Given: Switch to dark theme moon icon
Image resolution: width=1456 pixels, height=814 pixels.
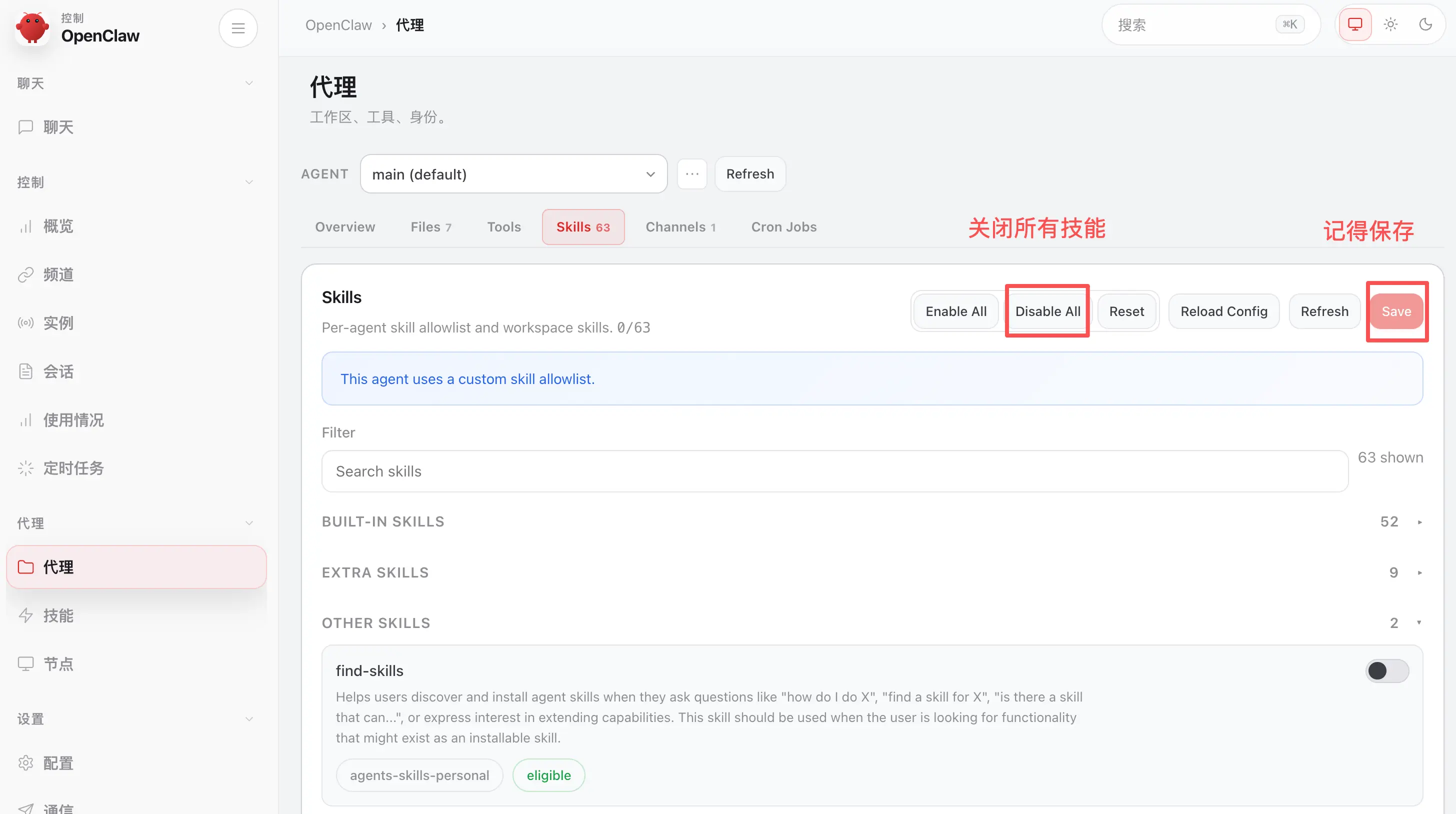Looking at the screenshot, I should point(1425,24).
